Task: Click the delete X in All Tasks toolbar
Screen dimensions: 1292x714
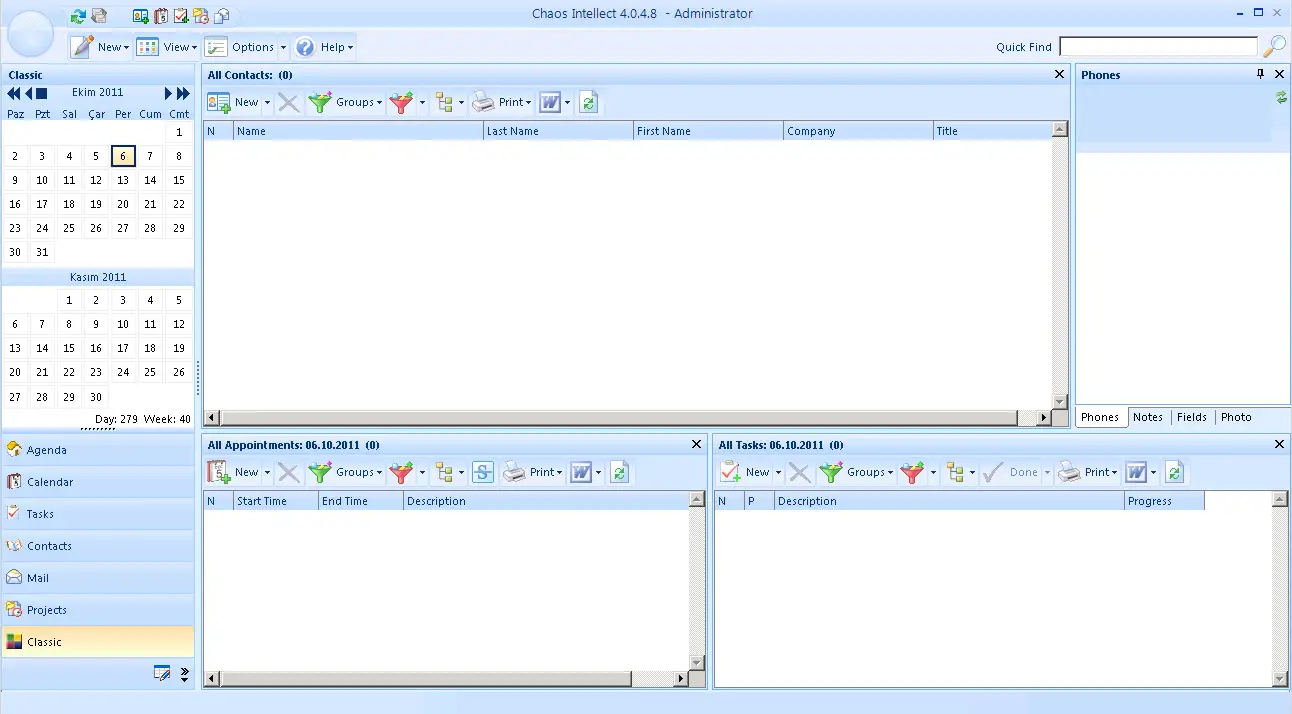Action: click(800, 472)
